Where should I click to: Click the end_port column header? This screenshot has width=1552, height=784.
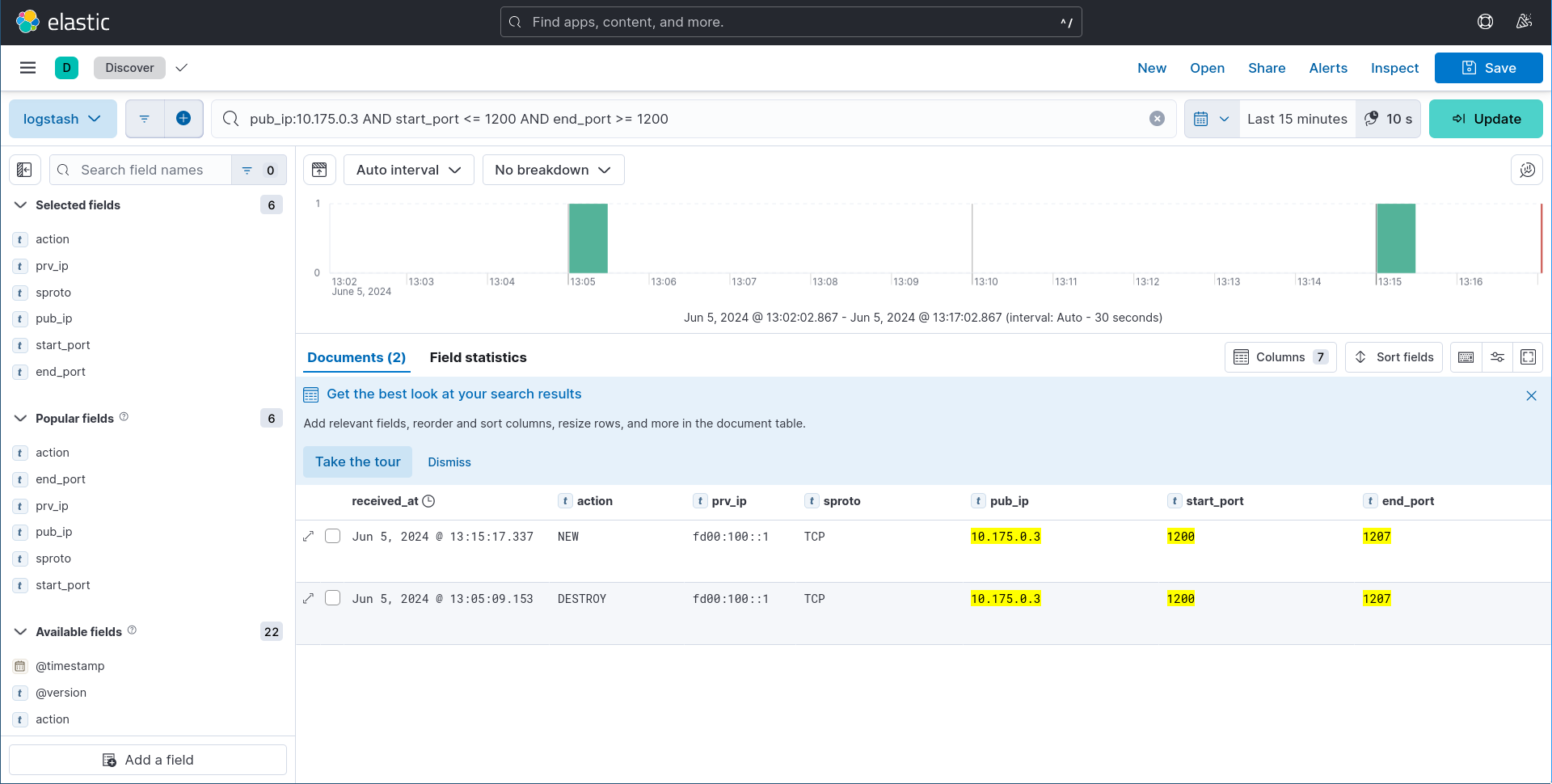[x=1407, y=501]
